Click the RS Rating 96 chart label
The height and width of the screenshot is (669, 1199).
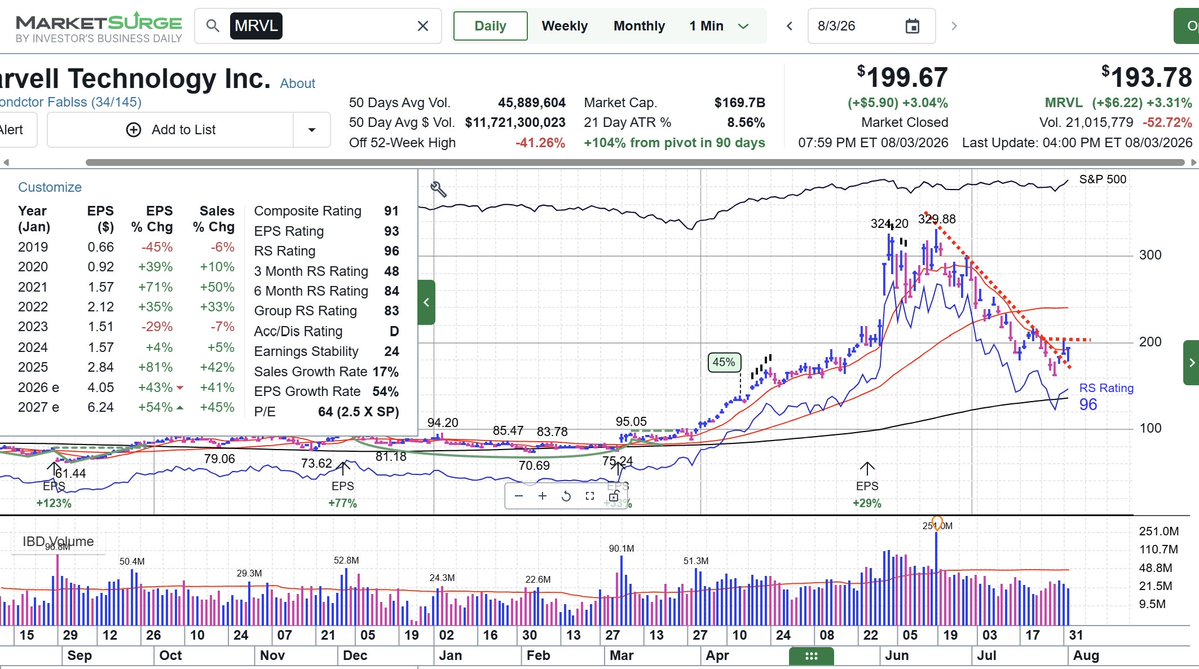tap(1106, 396)
